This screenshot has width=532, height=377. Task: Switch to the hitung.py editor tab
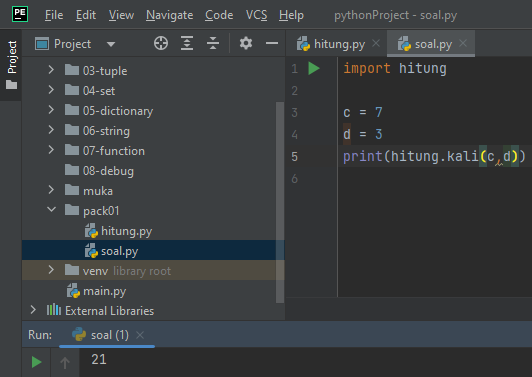tap(332, 44)
